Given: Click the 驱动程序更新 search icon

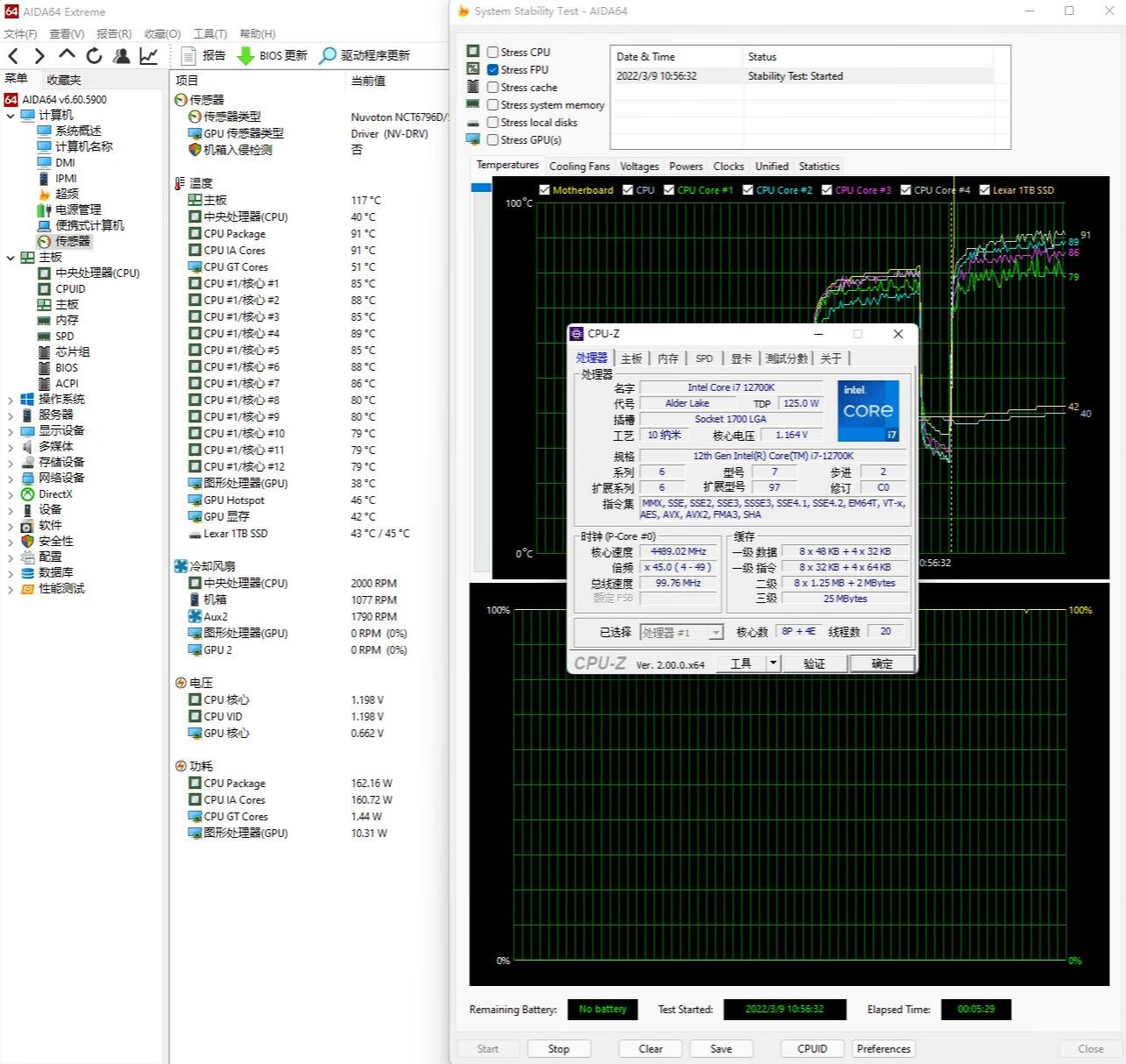Looking at the screenshot, I should pos(328,55).
